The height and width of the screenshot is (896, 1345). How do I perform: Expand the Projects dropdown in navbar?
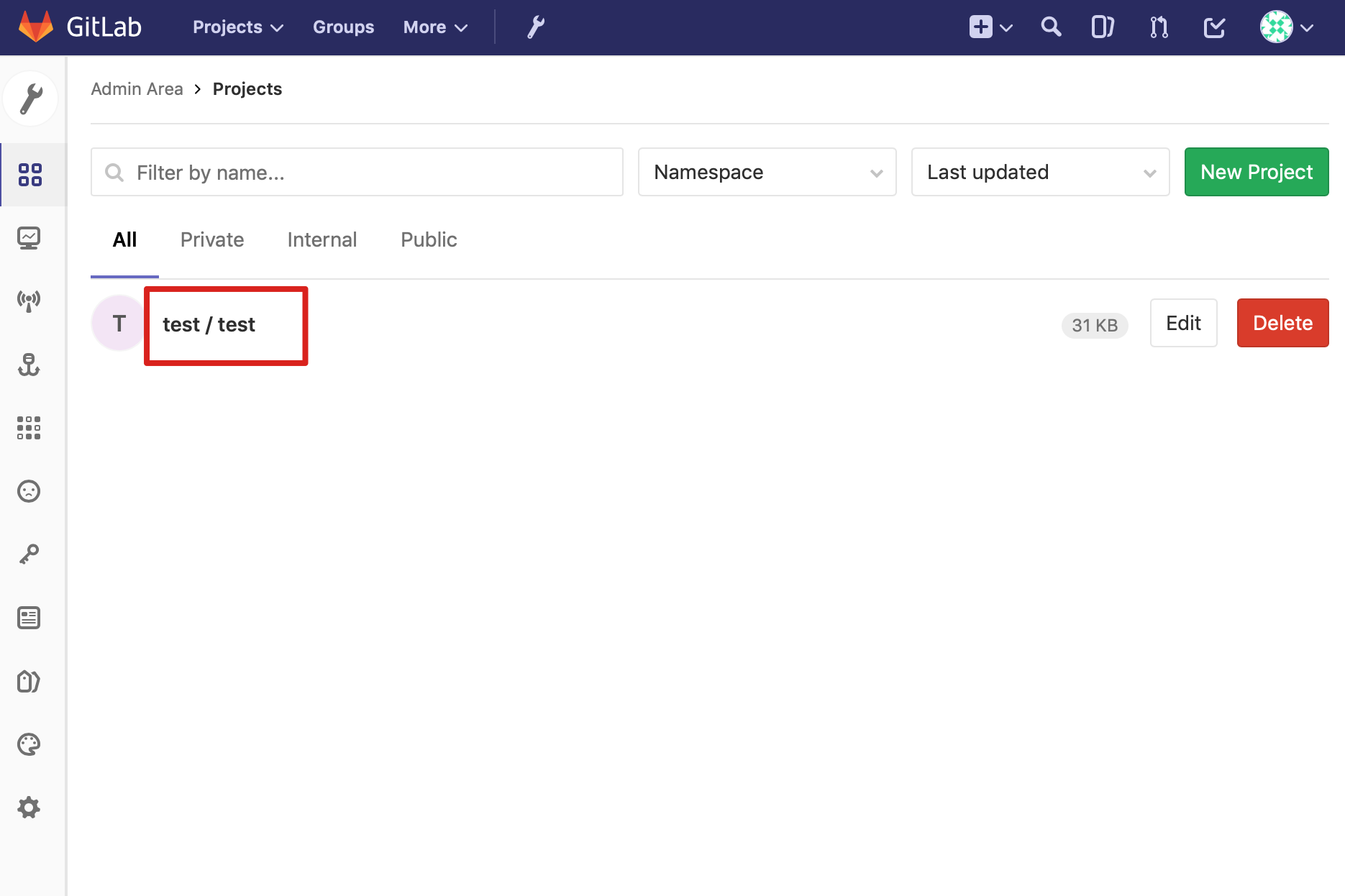238,27
